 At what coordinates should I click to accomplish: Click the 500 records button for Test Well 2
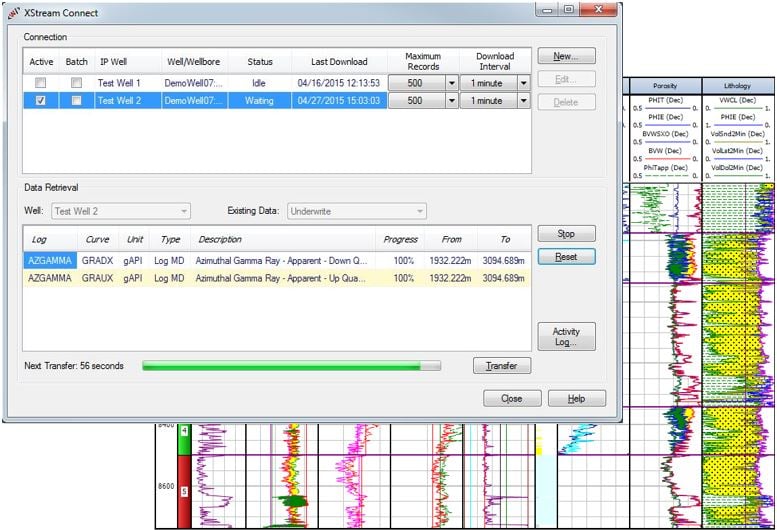click(417, 101)
